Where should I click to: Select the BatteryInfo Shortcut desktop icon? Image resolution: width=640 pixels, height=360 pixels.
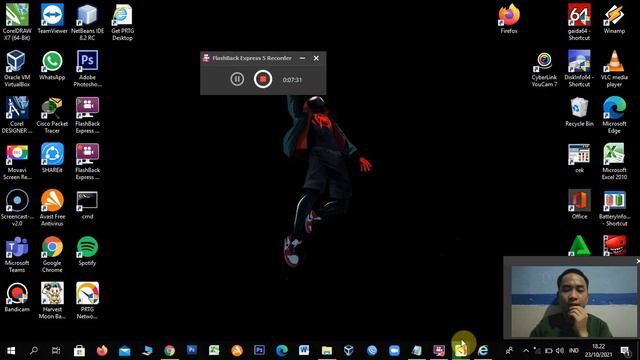pyautogui.click(x=614, y=208)
